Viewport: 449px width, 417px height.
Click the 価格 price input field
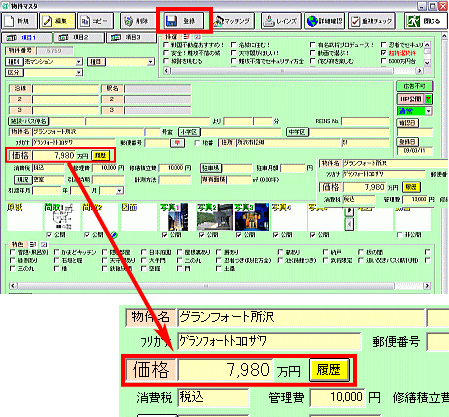pos(54,155)
